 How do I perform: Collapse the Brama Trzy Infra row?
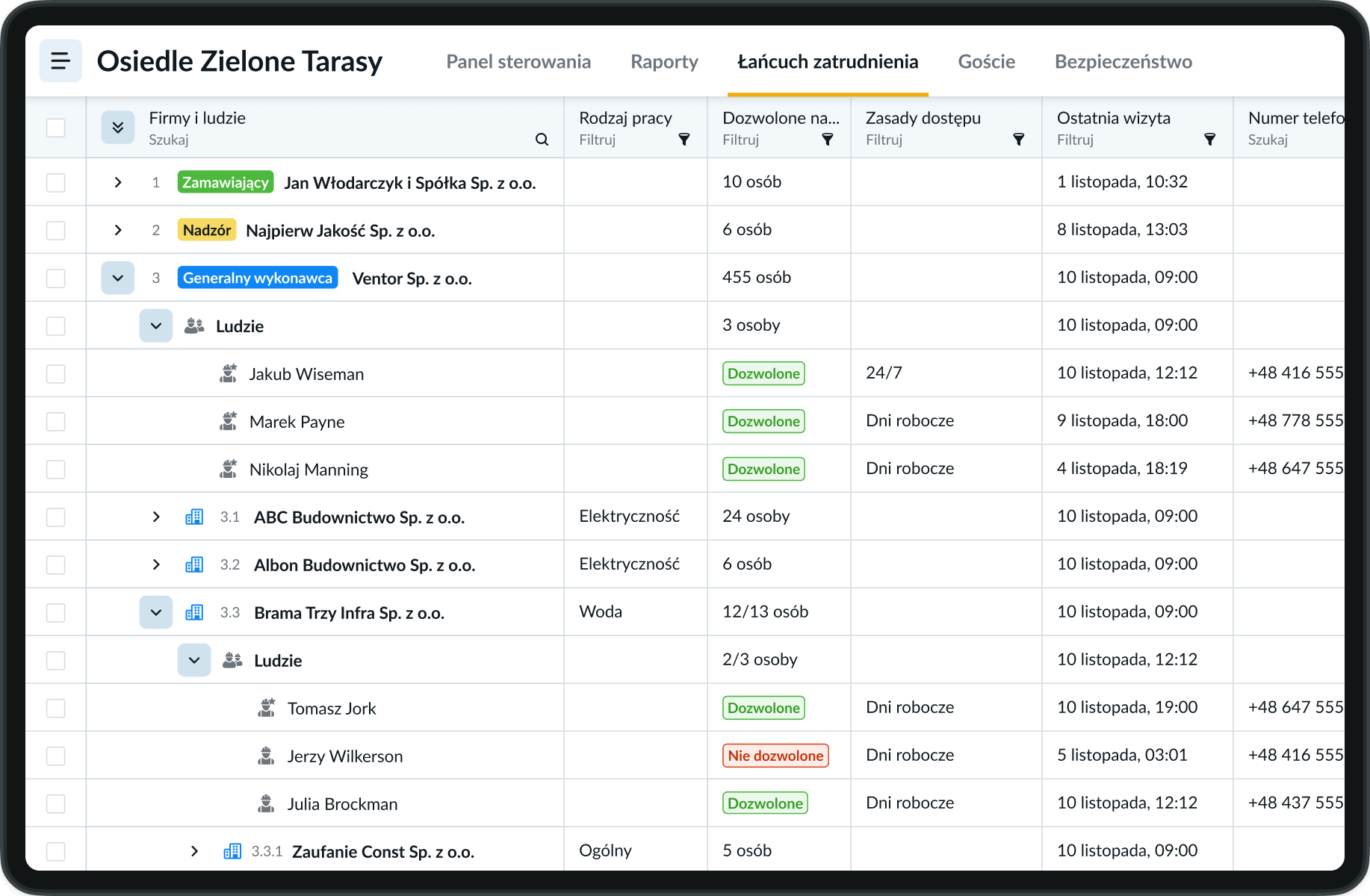[x=156, y=612]
